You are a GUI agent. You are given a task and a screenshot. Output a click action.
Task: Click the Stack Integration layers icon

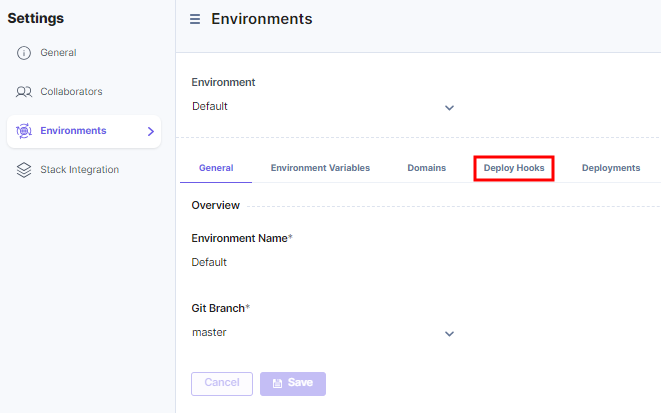pyautogui.click(x=24, y=170)
